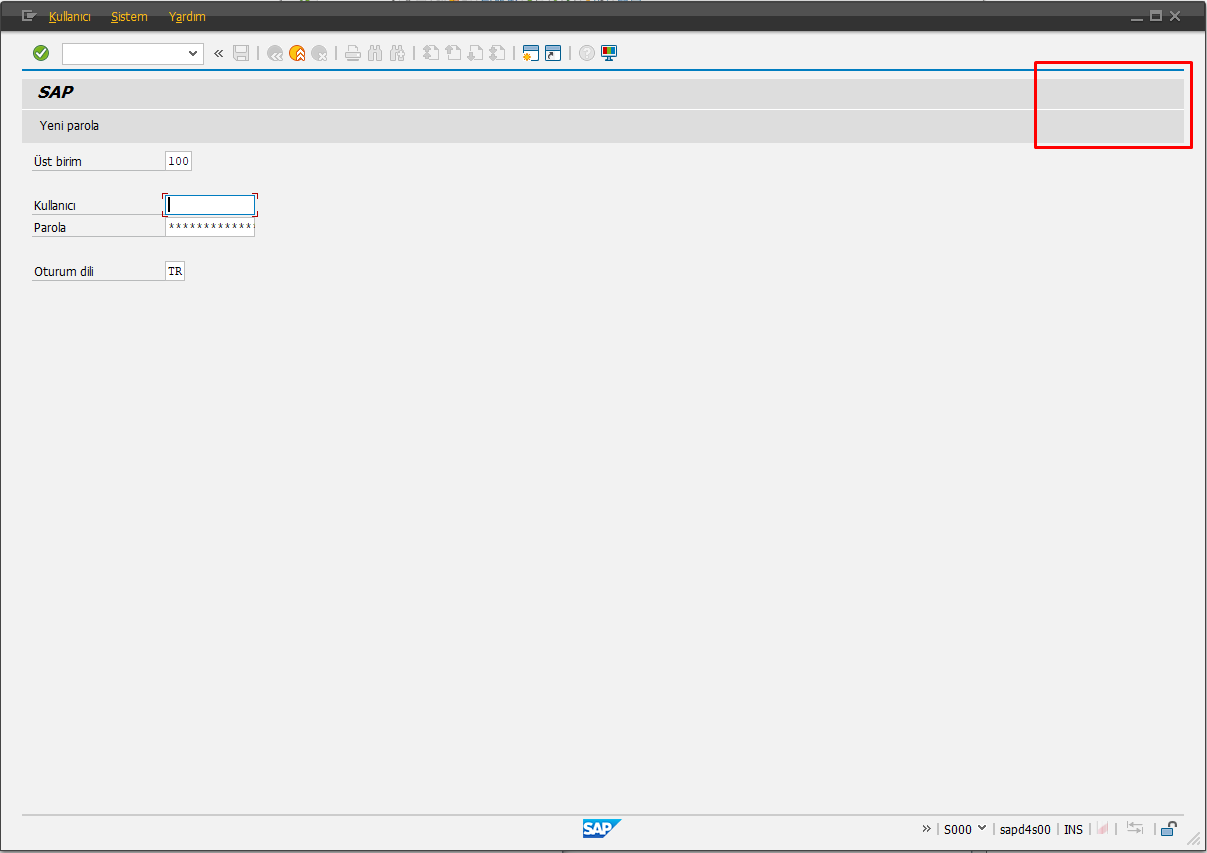Click the Find Next binoculars icon
Viewport: 1207px width, 853px height.
(397, 54)
